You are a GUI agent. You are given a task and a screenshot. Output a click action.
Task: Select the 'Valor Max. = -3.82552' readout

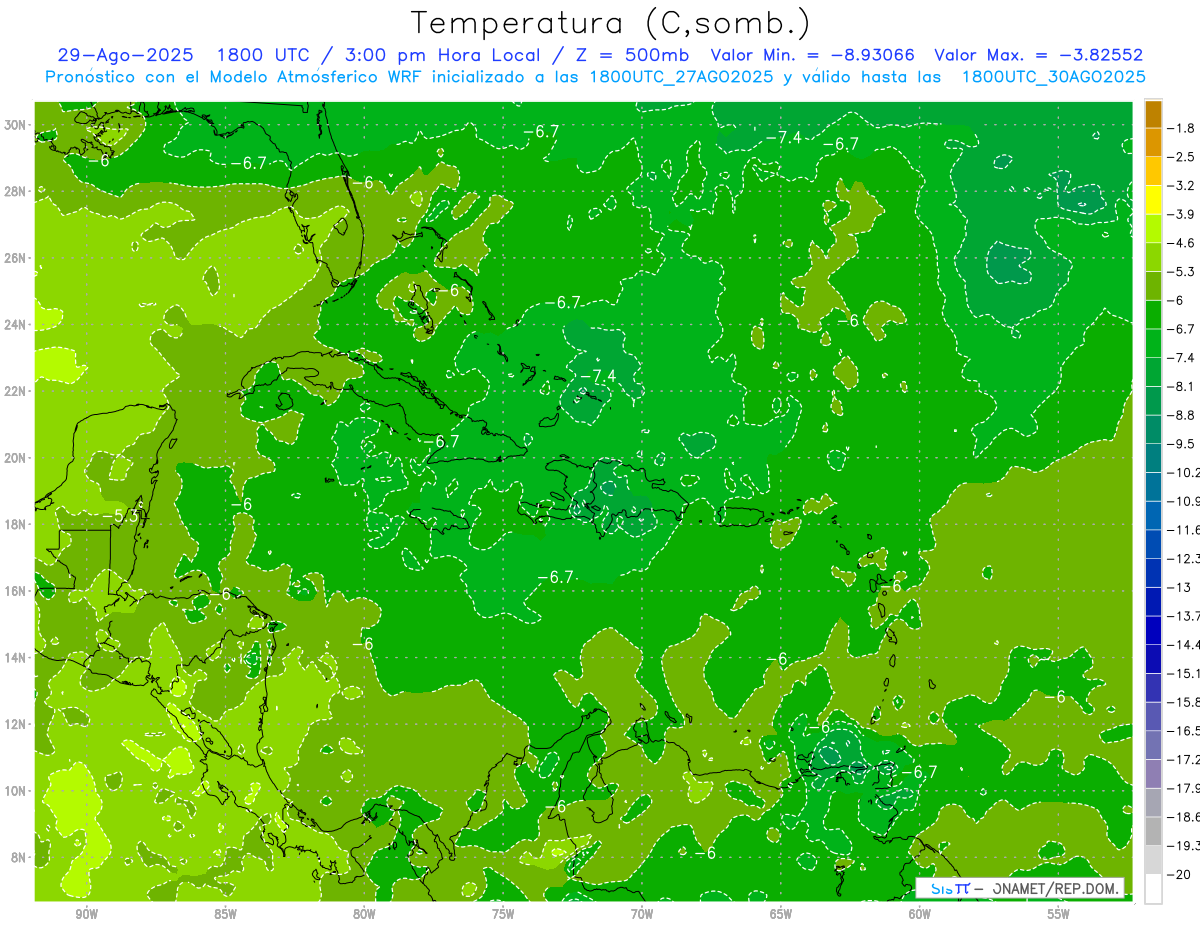click(x=1038, y=56)
